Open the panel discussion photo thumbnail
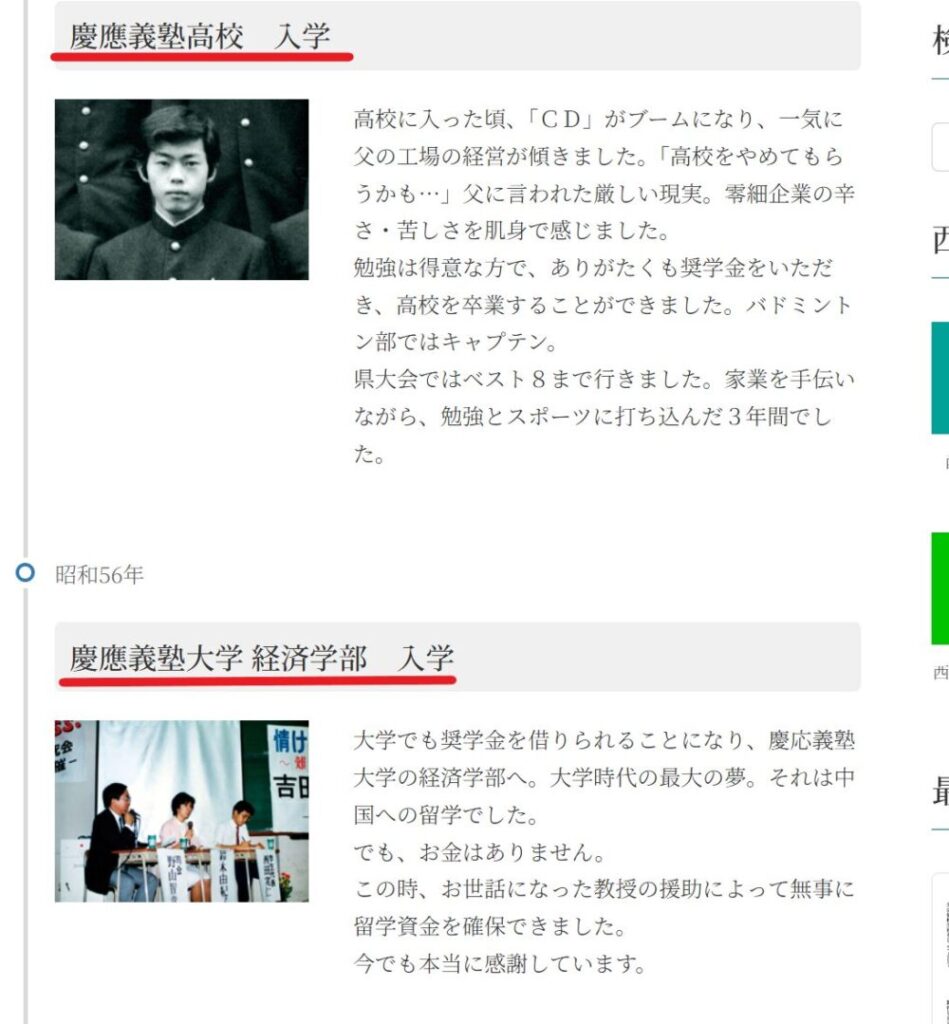 coord(182,811)
